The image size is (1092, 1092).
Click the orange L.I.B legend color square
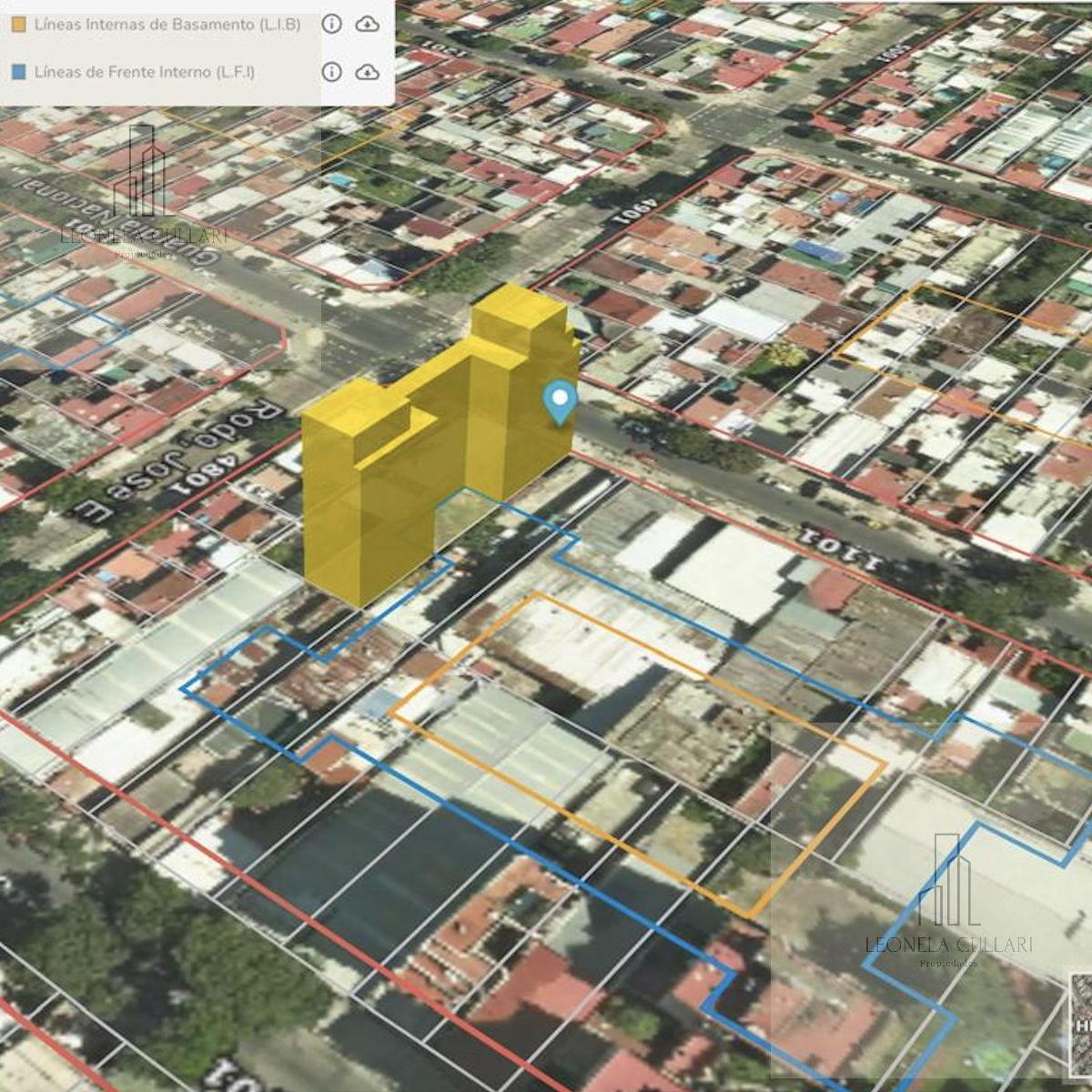pyautogui.click(x=18, y=25)
